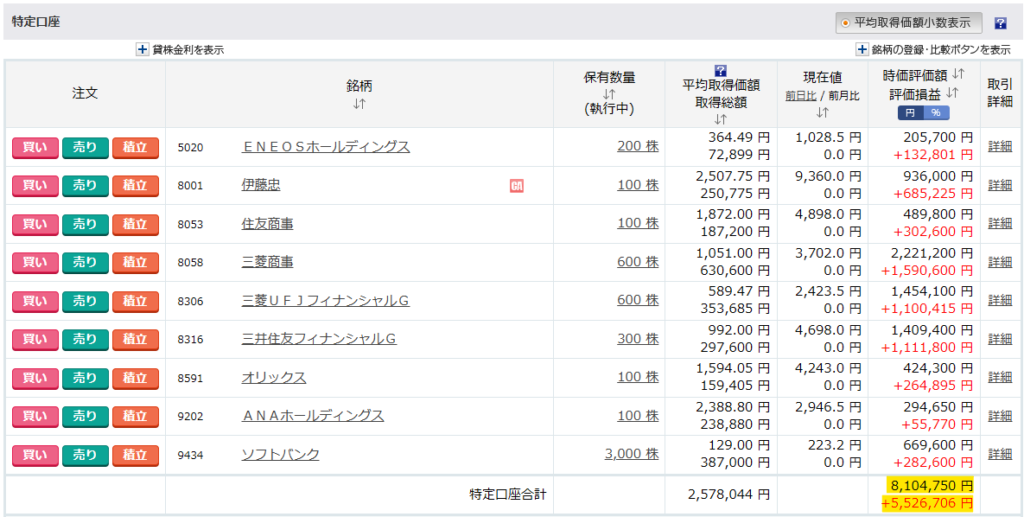Sort by 時価評価額 using the arrows icon
Viewport: 1024px width, 517px height.
(x=957, y=75)
